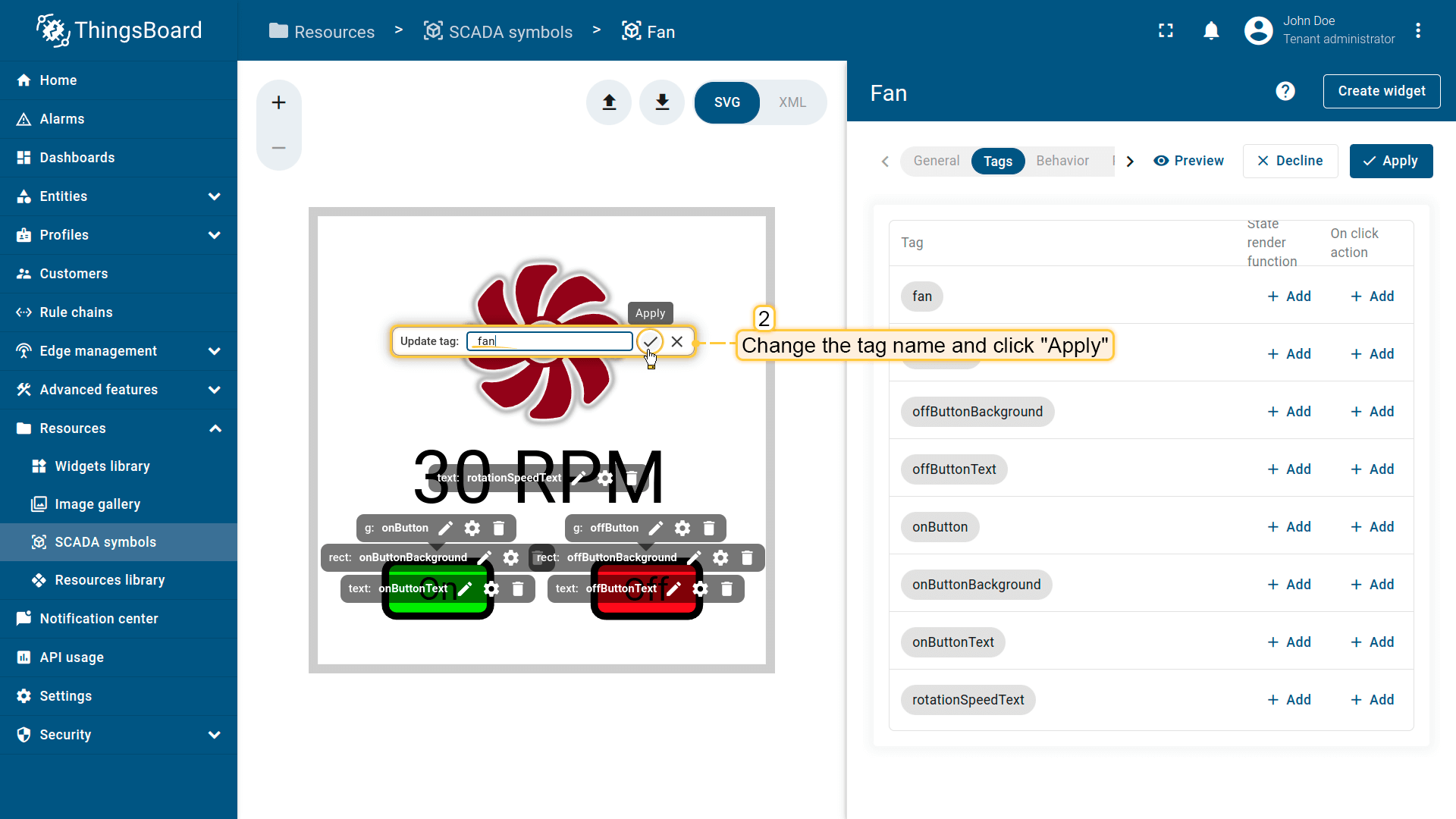Toggle fullscreen mode
1456x819 pixels.
click(1166, 31)
